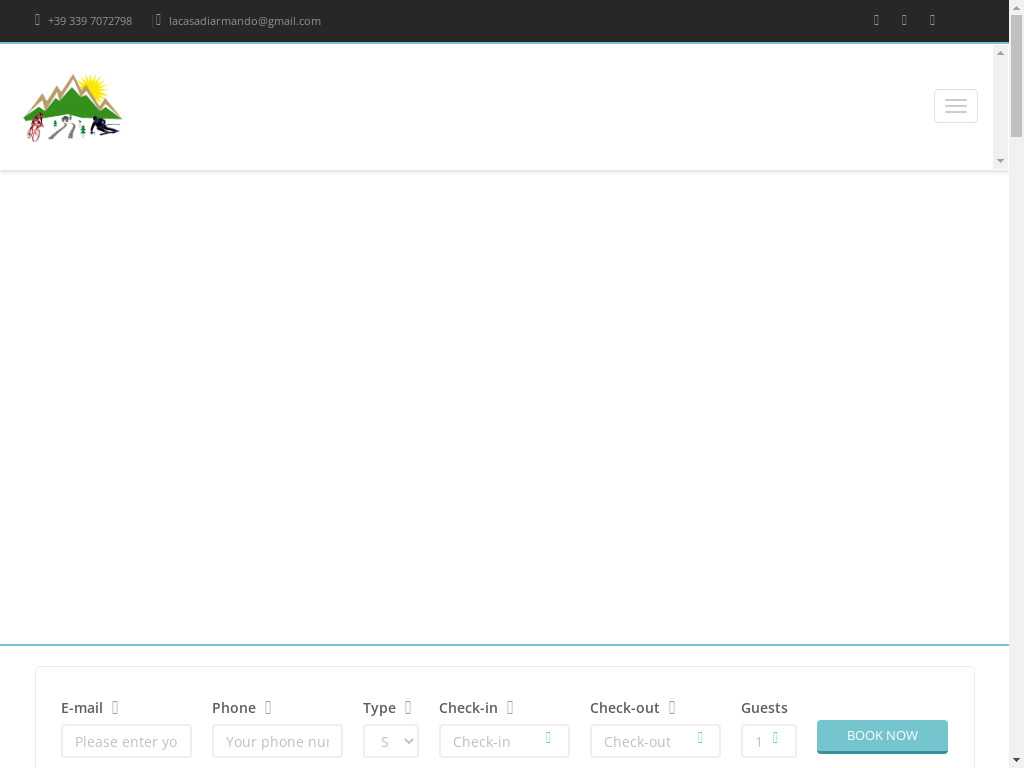
Task: Open the hamburger navigation menu
Action: point(955,106)
